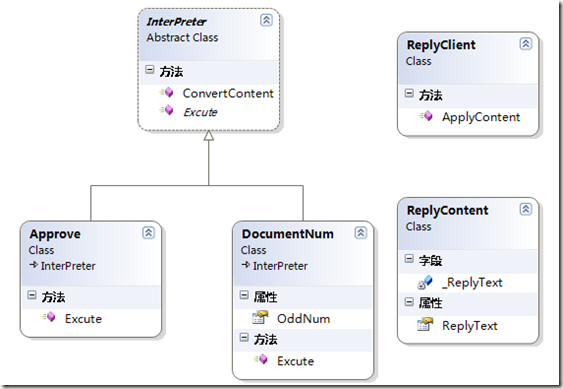Viewport: 563px width, 389px height.
Task: Collapse the 方法 section in InterPreter
Action: pyautogui.click(x=150, y=70)
